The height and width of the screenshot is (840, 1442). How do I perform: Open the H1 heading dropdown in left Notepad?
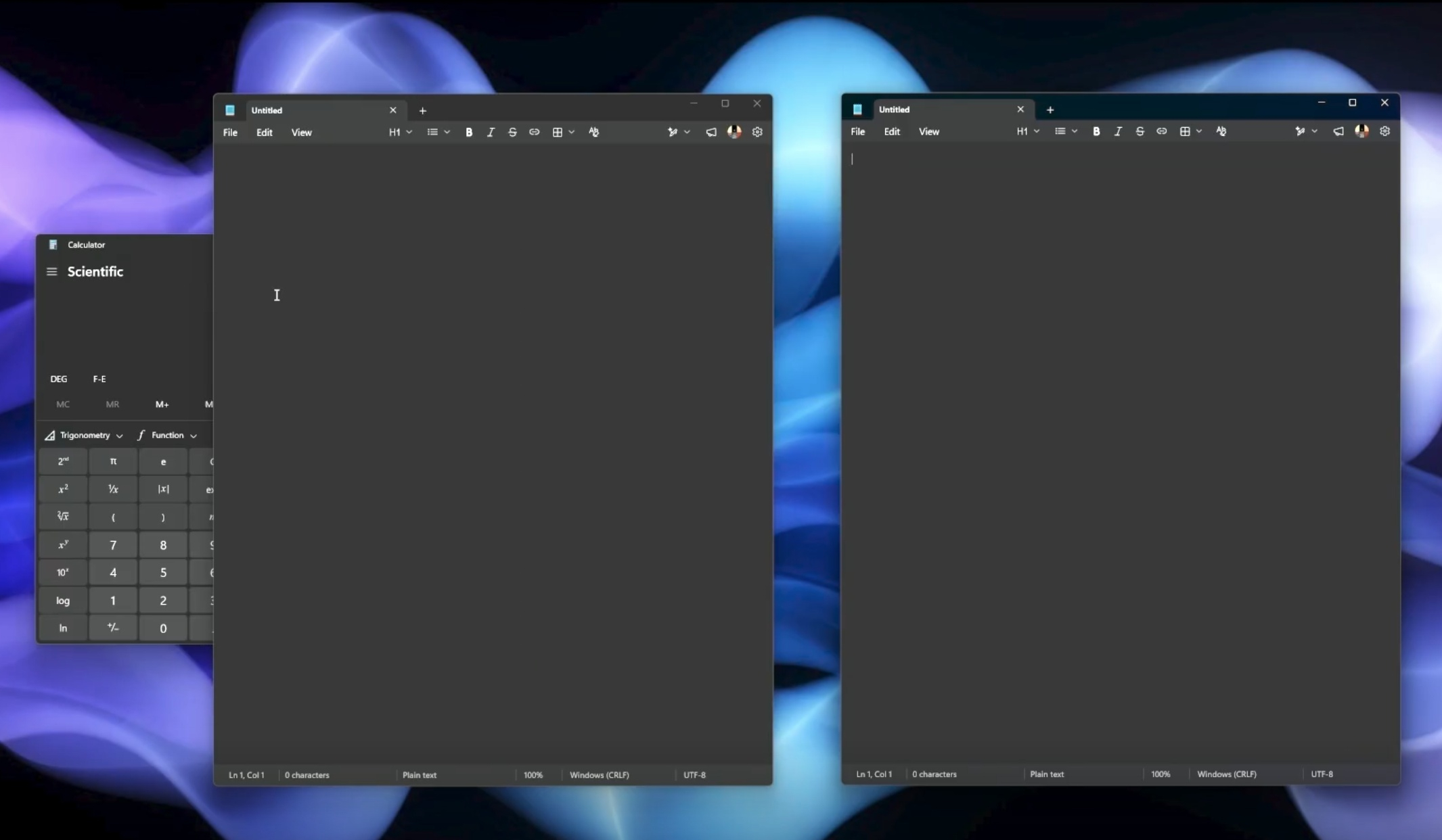(400, 133)
